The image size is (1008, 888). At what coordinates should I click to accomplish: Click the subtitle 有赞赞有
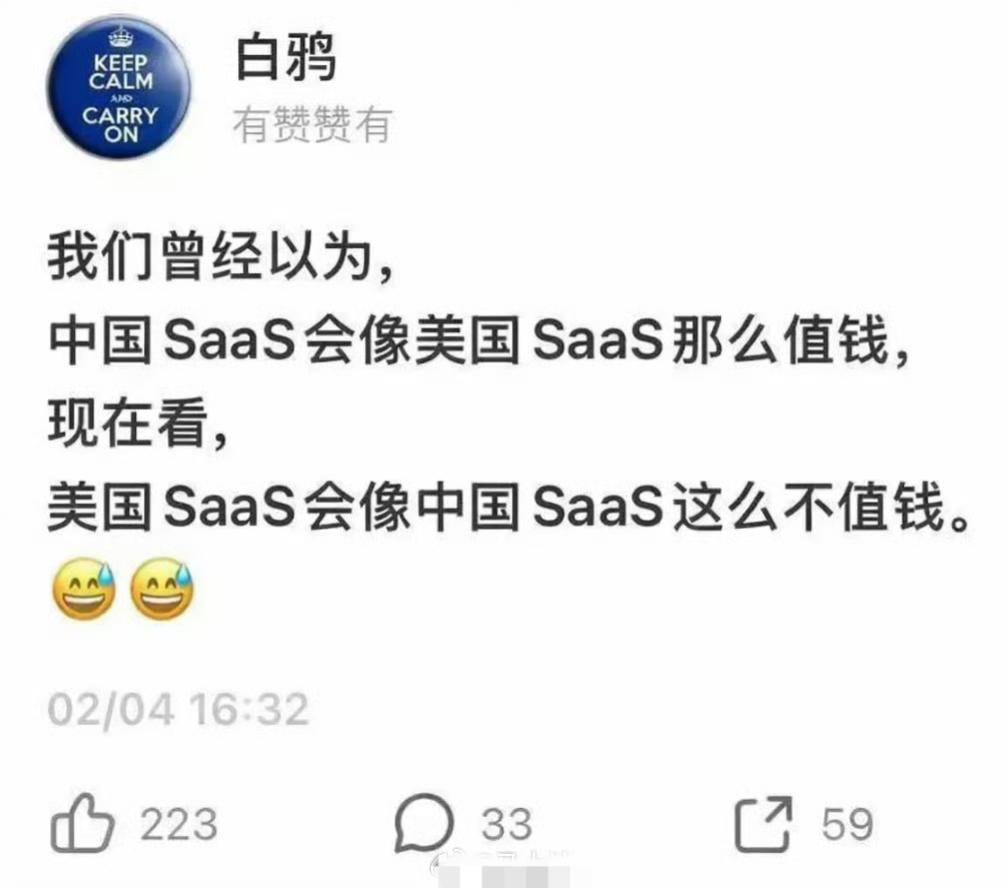click(312, 124)
